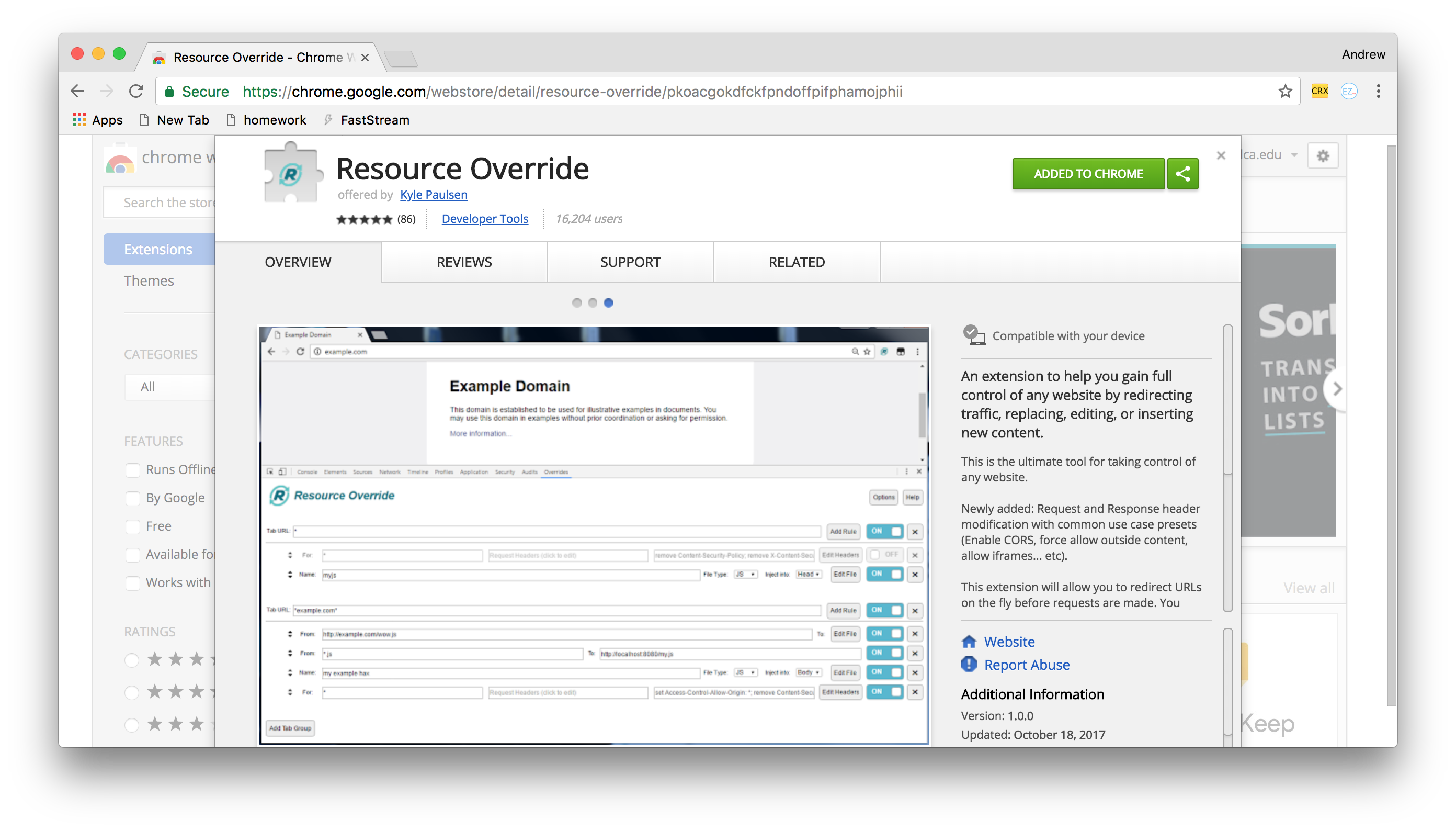Screen dimensions: 1456x831
Task: Click the CRX extension icon in toolbar
Action: click(1319, 91)
